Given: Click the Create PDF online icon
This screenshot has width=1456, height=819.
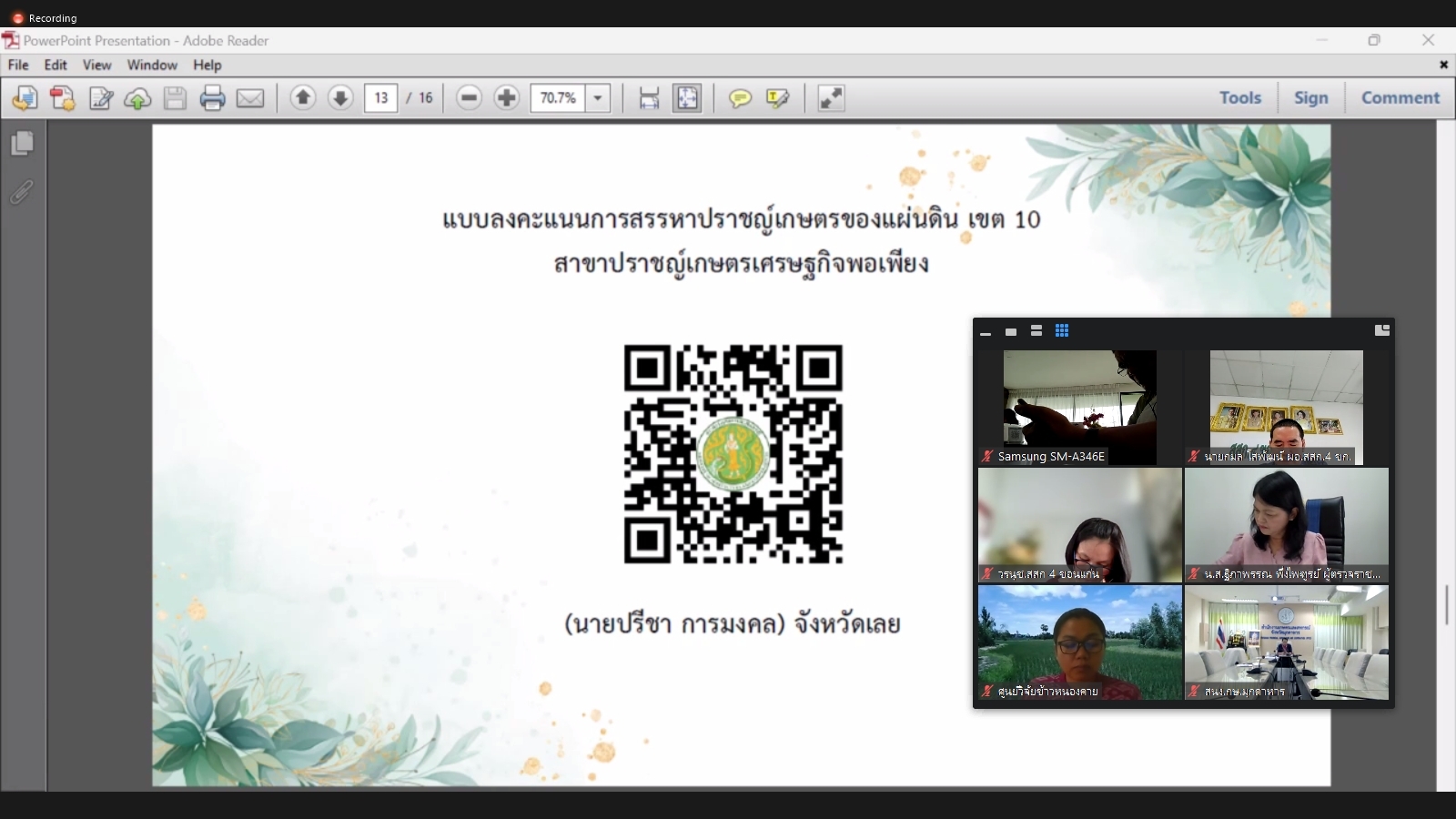Looking at the screenshot, I should [x=25, y=98].
